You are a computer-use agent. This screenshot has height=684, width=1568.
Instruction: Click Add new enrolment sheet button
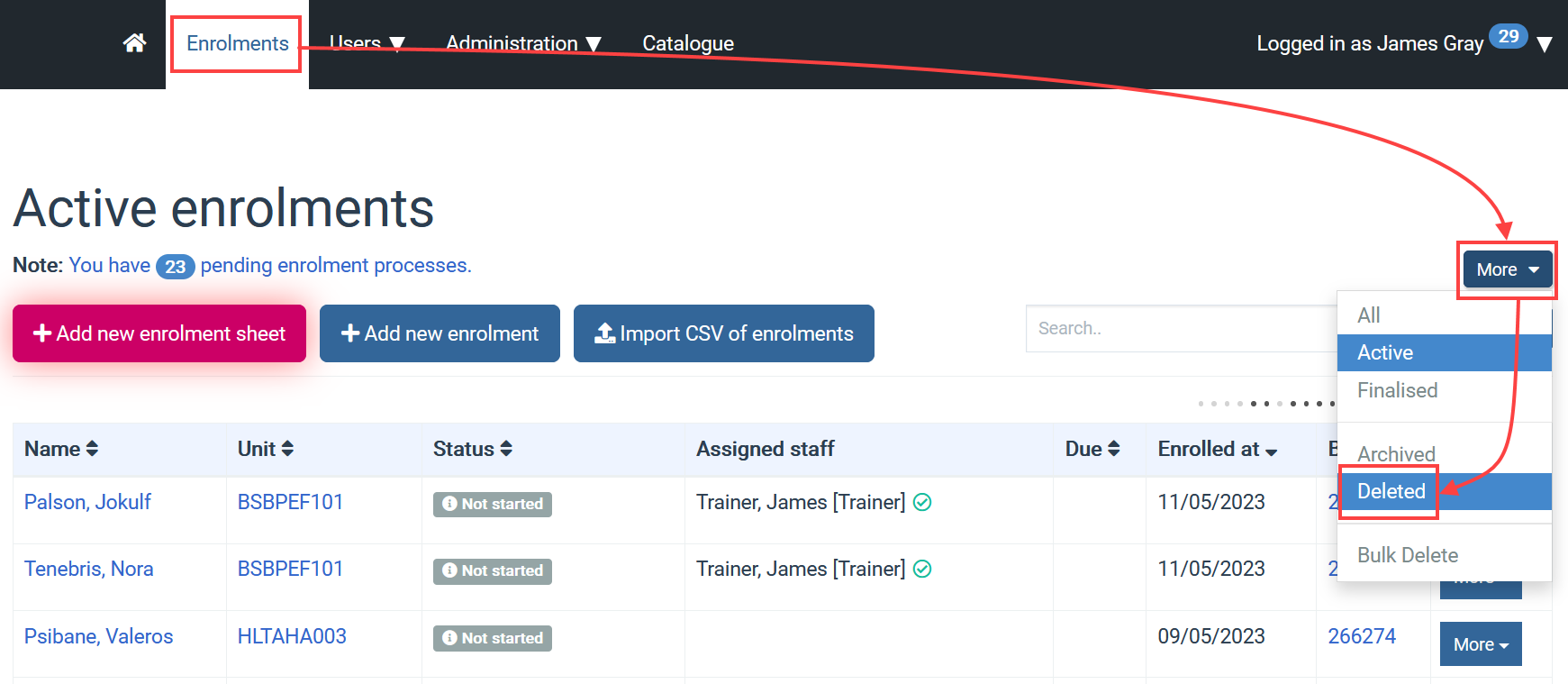coord(159,333)
